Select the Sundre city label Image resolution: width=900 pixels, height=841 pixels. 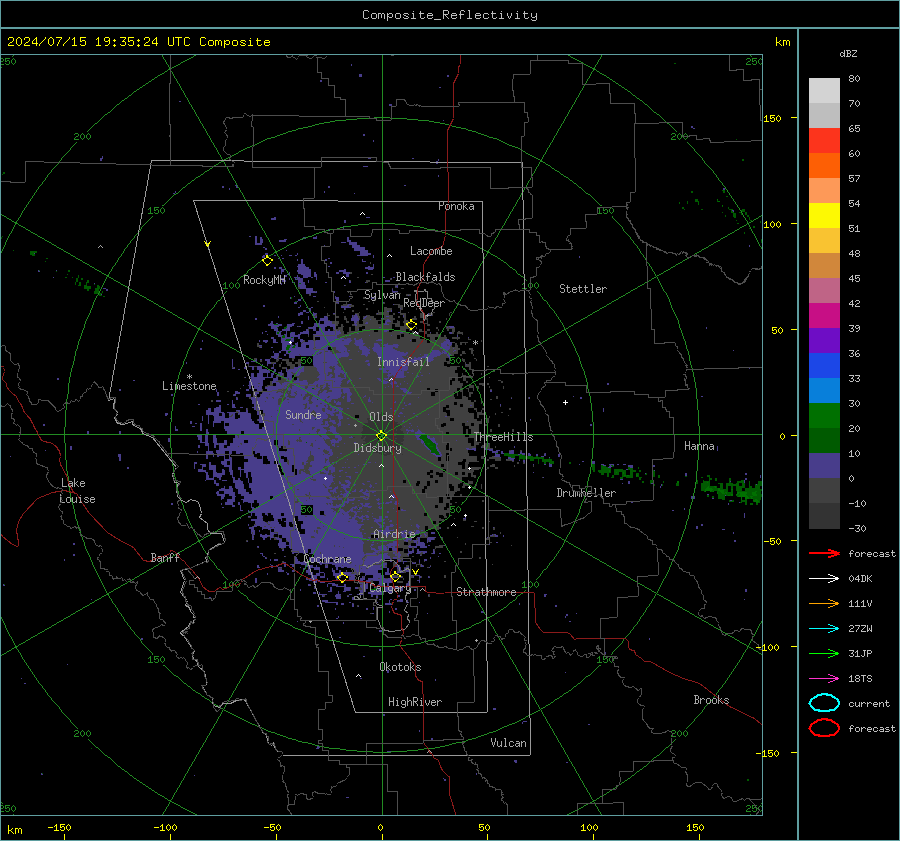(303, 414)
